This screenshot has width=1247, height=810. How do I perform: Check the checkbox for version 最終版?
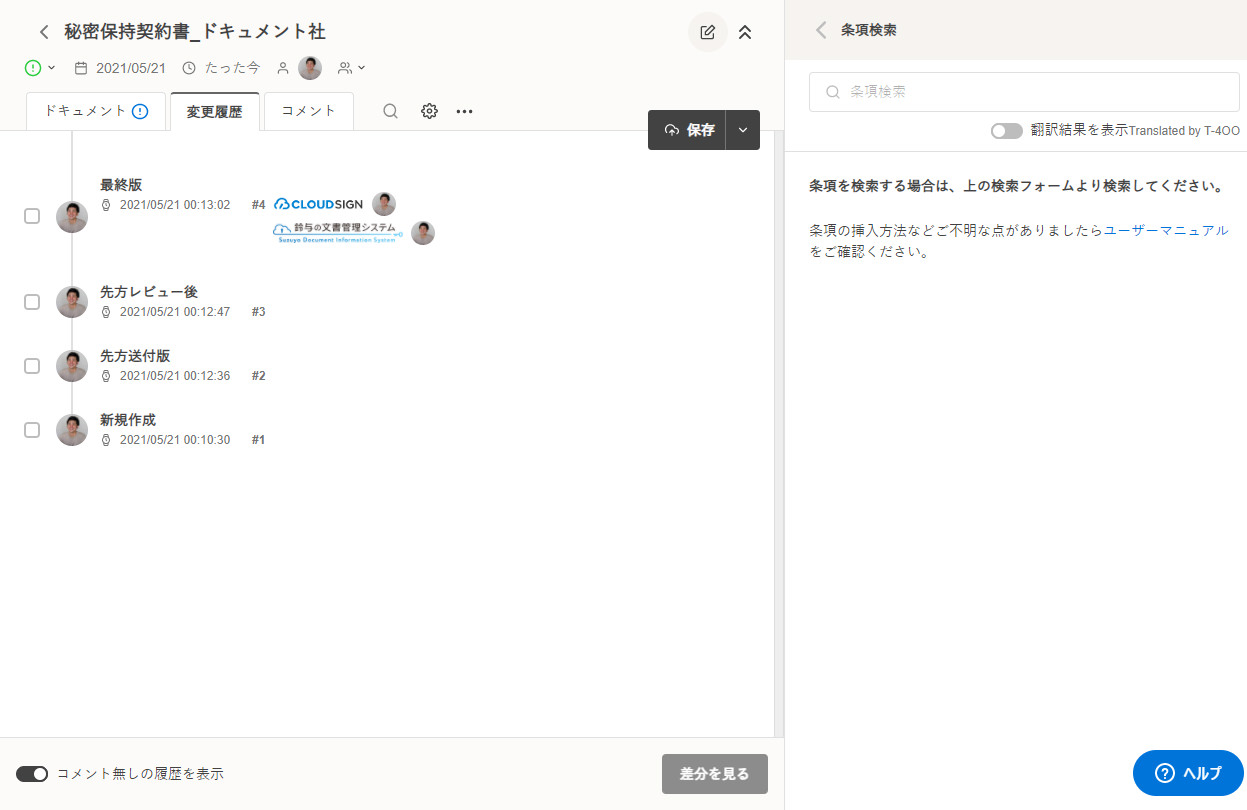click(x=31, y=215)
